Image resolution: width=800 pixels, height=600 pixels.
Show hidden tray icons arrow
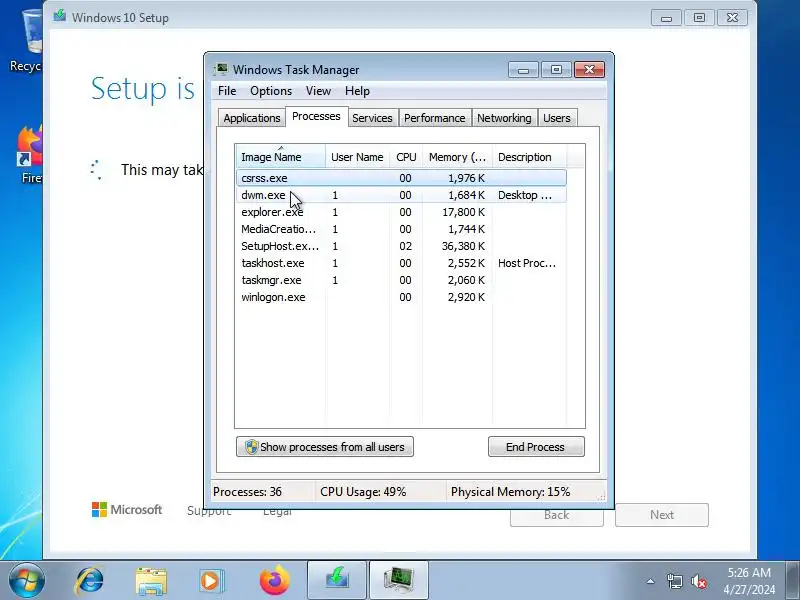pyautogui.click(x=651, y=581)
